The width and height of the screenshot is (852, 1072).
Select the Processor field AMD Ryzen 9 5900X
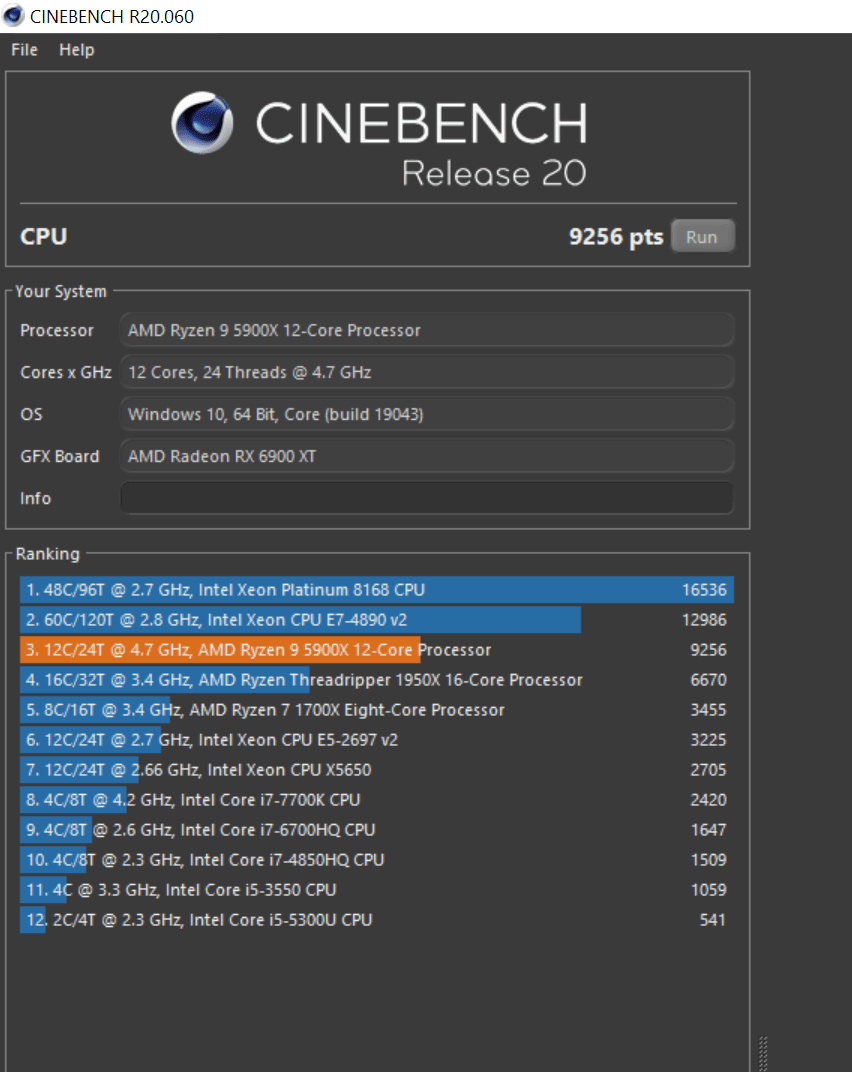427,330
